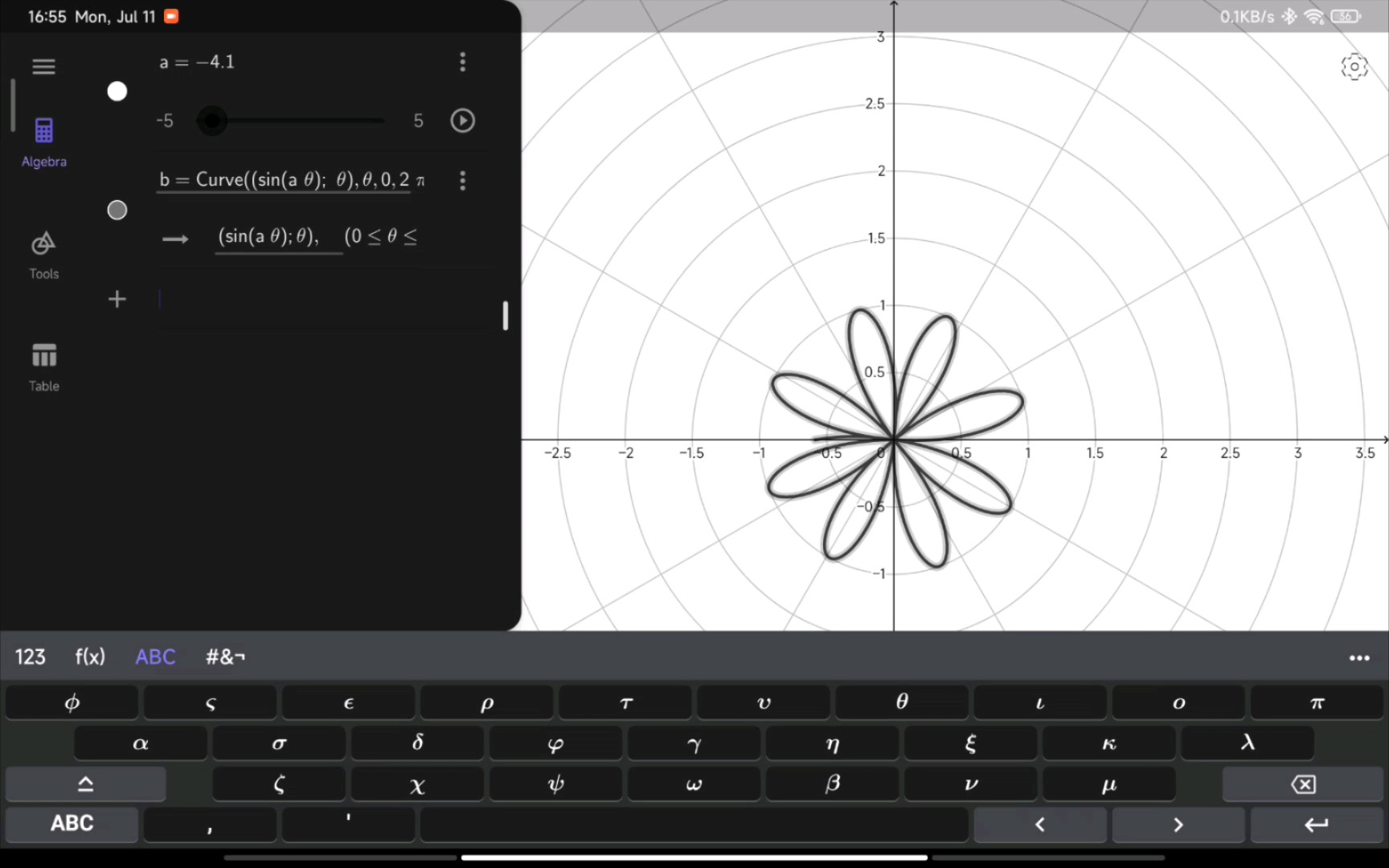Tap the φ variant key beside δ
The image size is (1389, 868).
click(555, 743)
